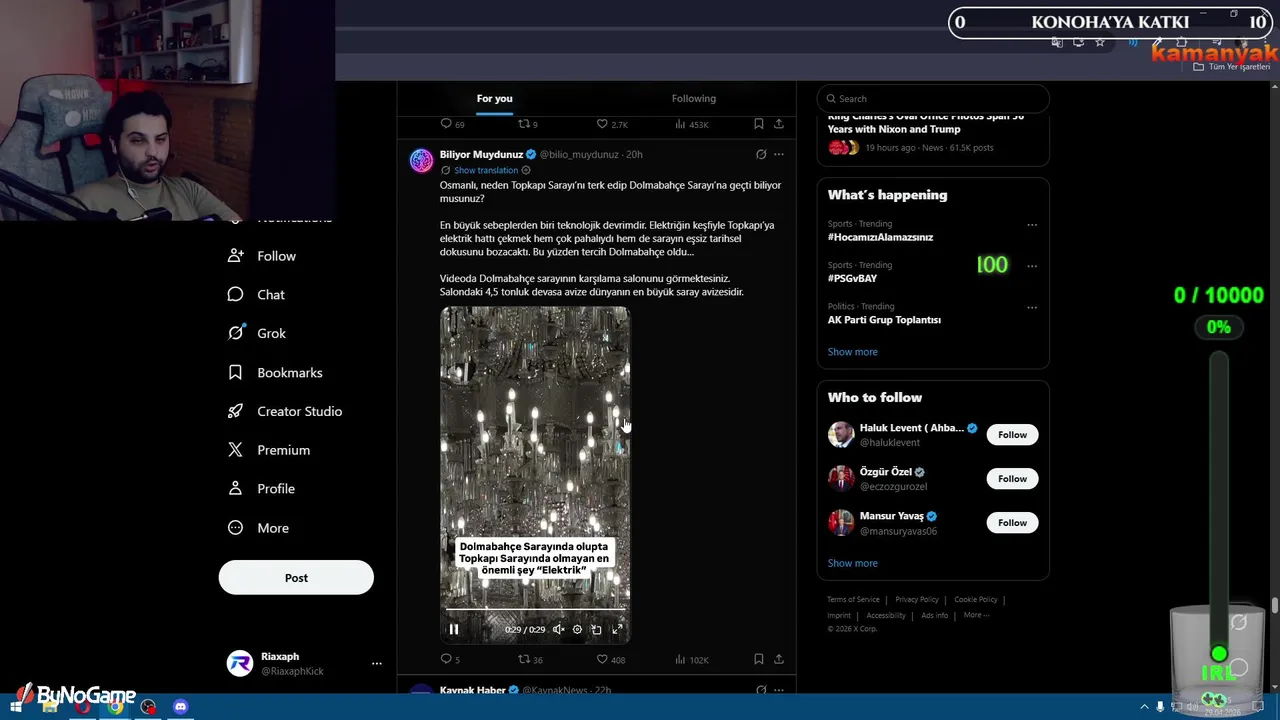Viewport: 1280px width, 720px height.
Task: Open options for AK Parti Grup Toplantısı trend
Action: (x=1032, y=307)
